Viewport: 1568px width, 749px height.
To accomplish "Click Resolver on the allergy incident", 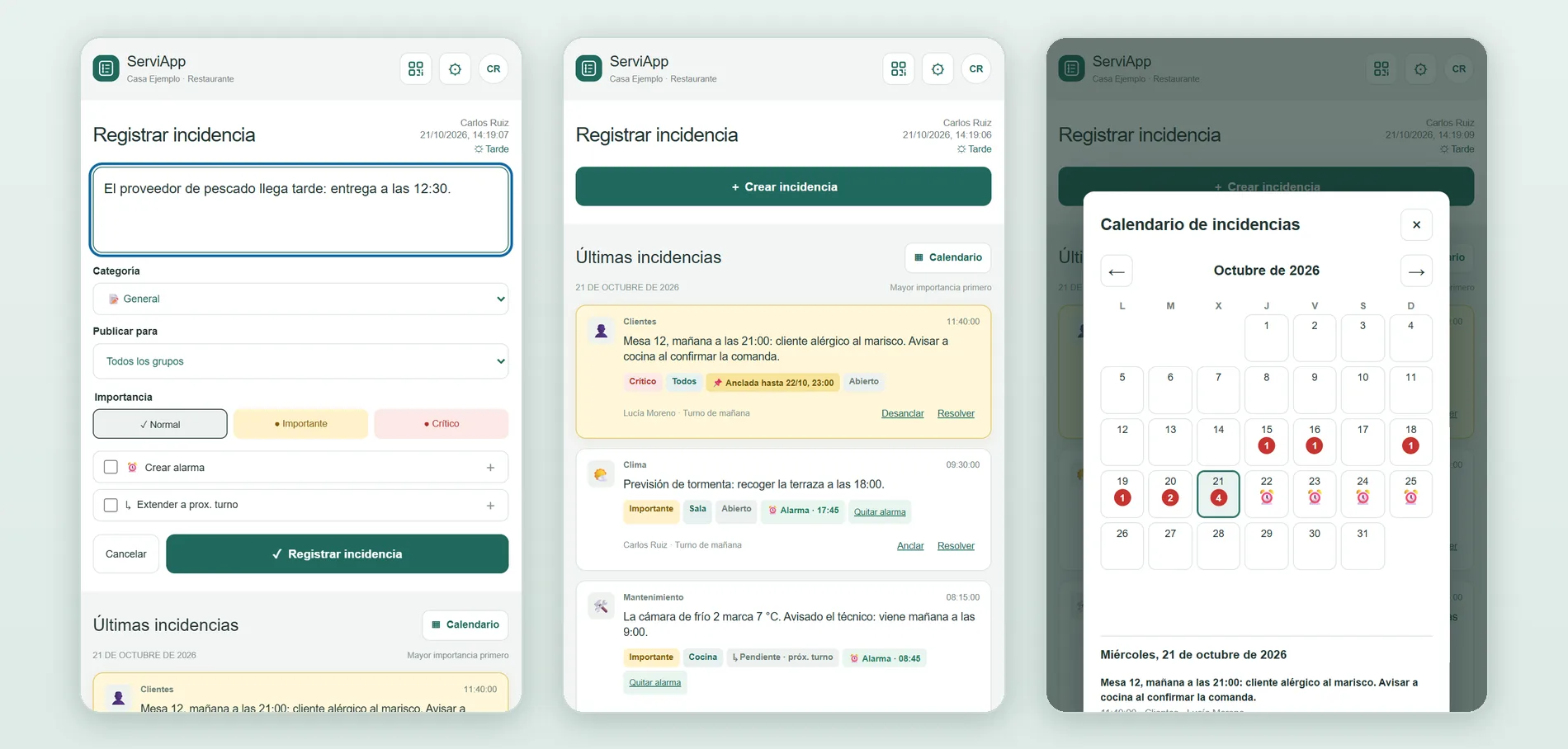I will point(956,413).
